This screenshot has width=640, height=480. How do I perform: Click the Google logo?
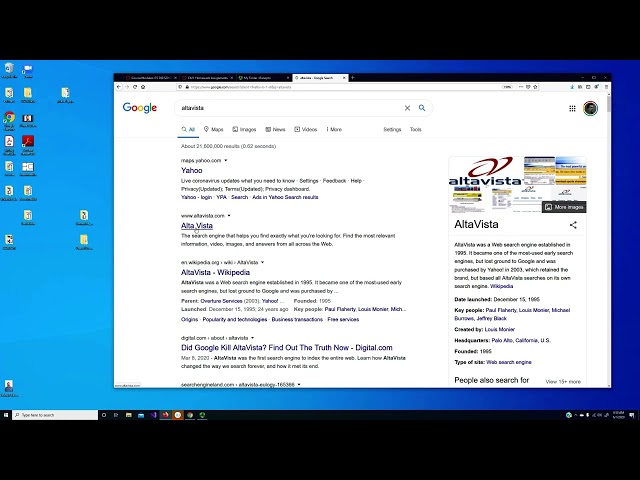click(x=140, y=108)
